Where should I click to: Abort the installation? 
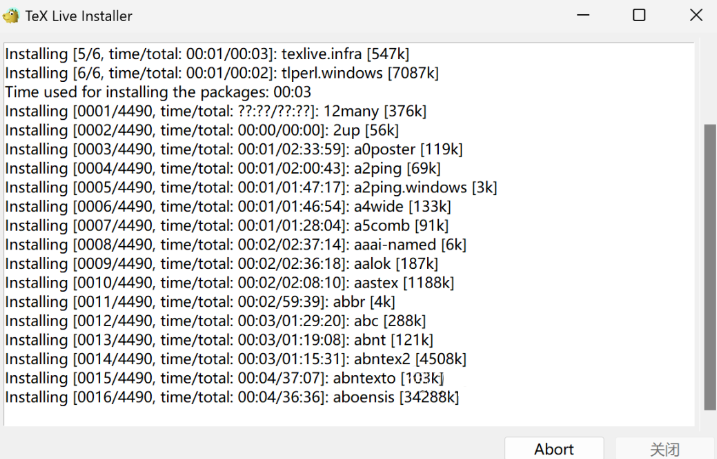pos(554,449)
